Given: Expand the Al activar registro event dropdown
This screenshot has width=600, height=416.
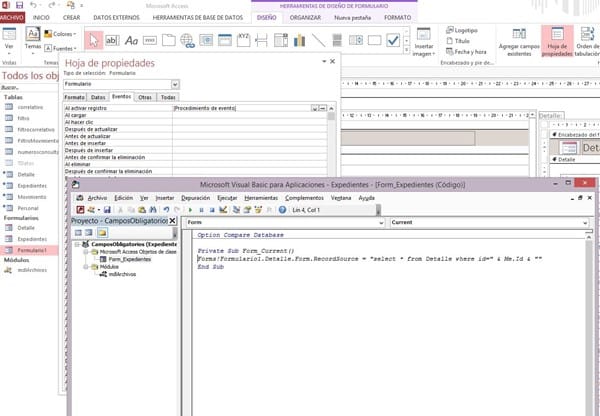Looking at the screenshot, I should 316,107.
